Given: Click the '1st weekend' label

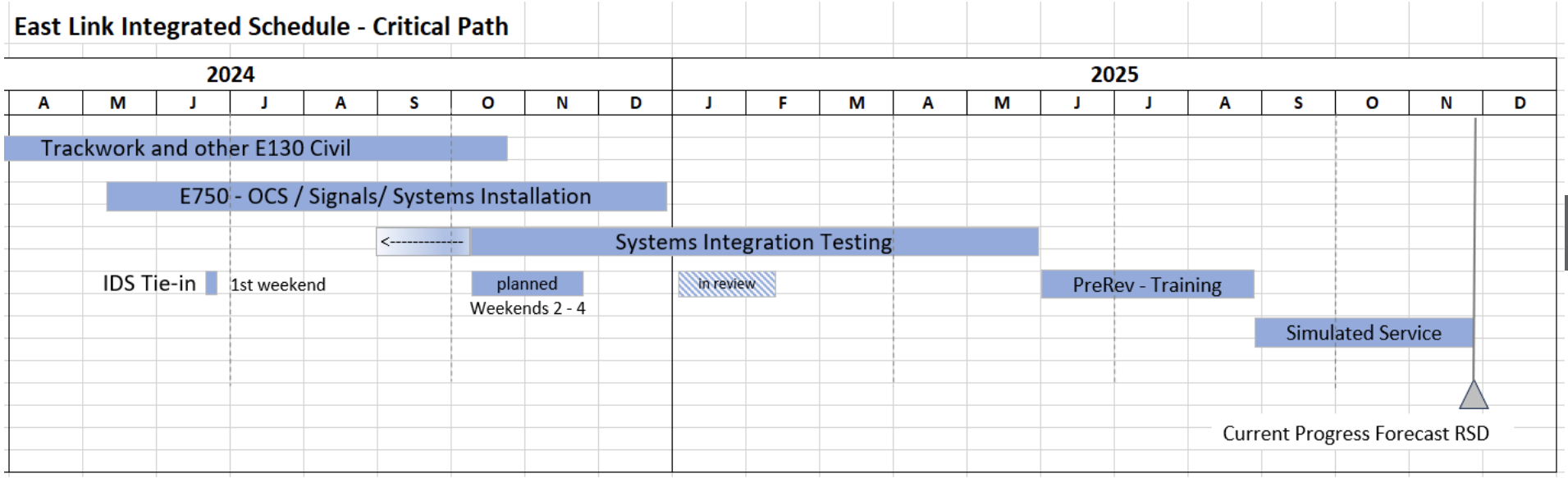Looking at the screenshot, I should tap(278, 285).
